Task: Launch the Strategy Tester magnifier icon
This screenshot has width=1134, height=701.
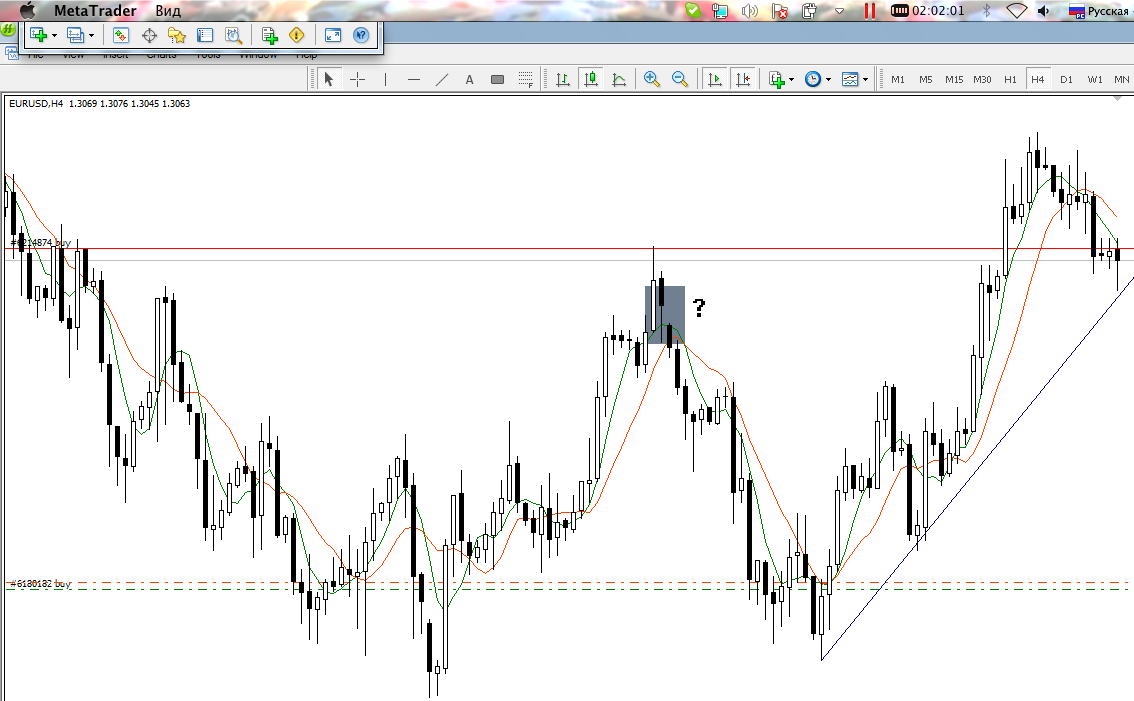Action: coord(233,35)
